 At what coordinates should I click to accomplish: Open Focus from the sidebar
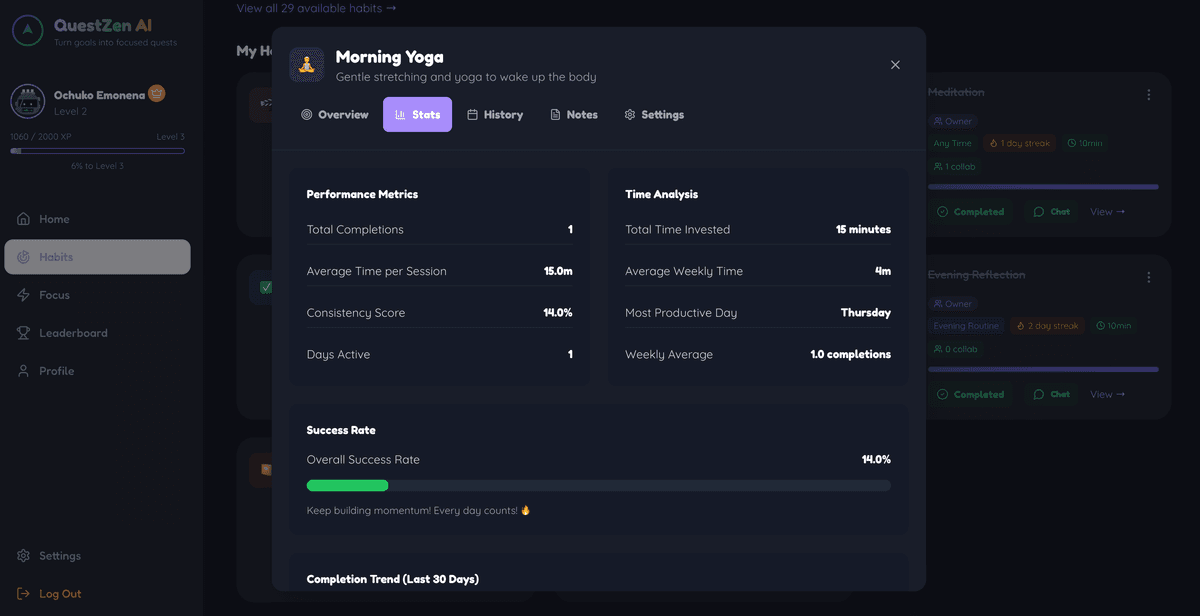click(54, 295)
